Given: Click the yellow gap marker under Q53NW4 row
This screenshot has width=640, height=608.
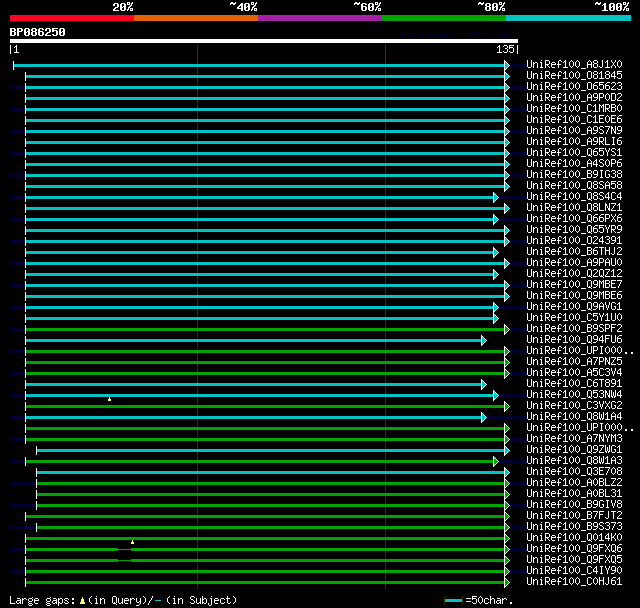Looking at the screenshot, I should click(x=109, y=399).
